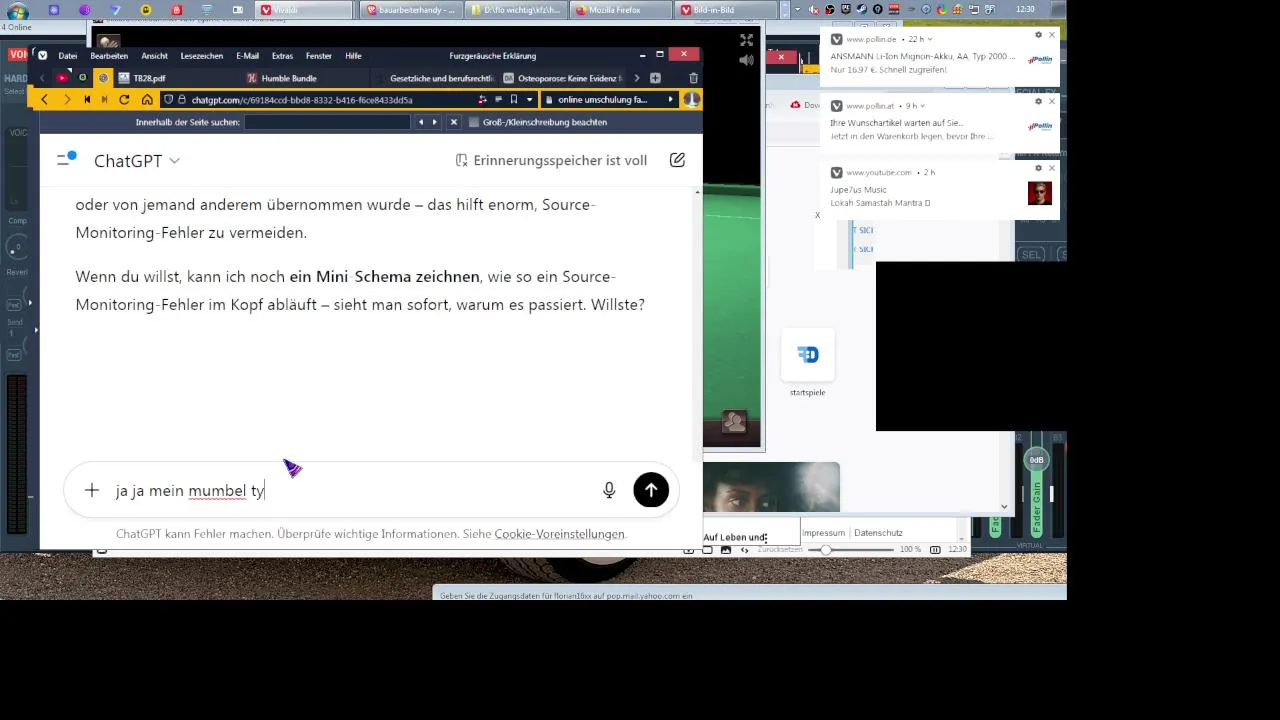1280x720 pixels.
Task: Go forward with the browser forward arrow
Action: point(67,100)
